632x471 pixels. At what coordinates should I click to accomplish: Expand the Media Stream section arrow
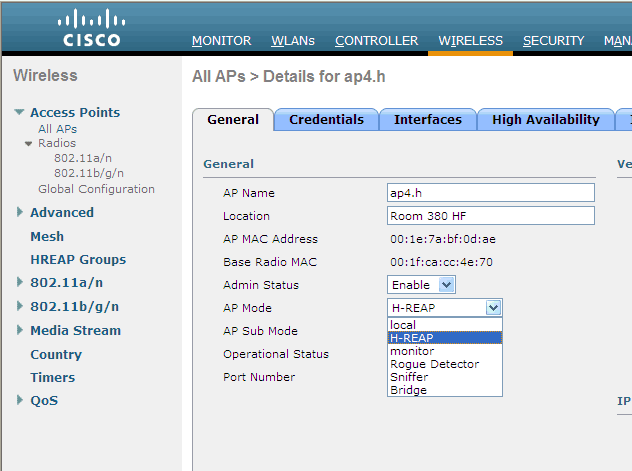point(19,330)
